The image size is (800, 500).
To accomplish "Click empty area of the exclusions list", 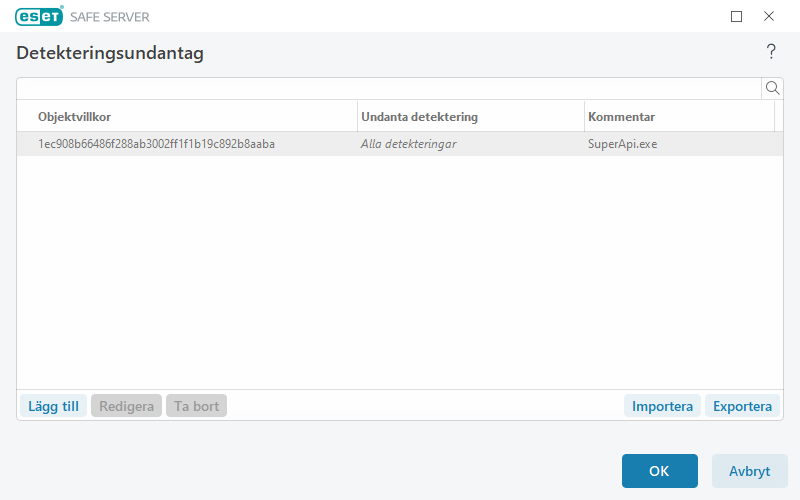I will 400,270.
